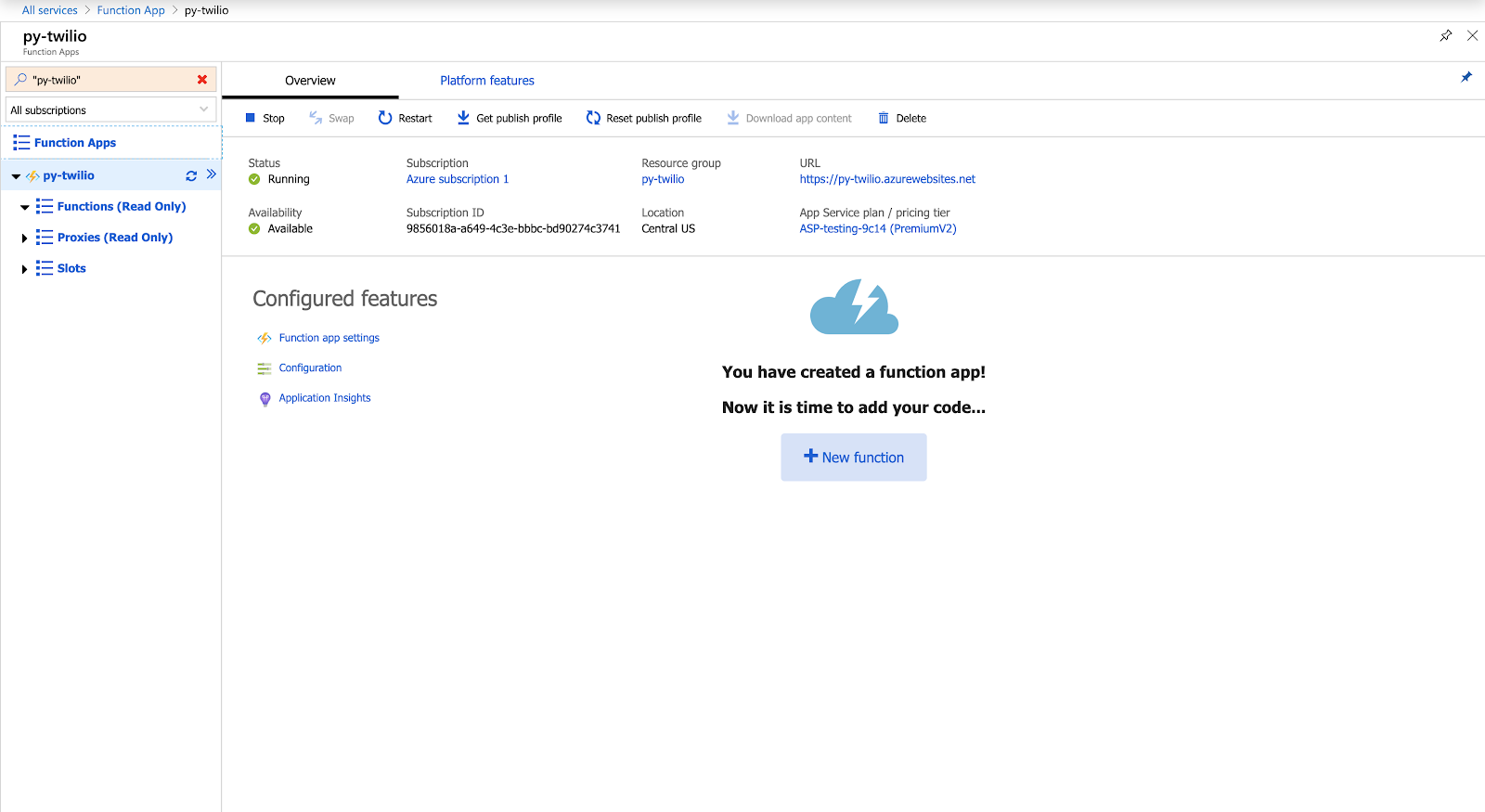Clear the search with the red X
The width and height of the screenshot is (1485, 812).
point(202,80)
